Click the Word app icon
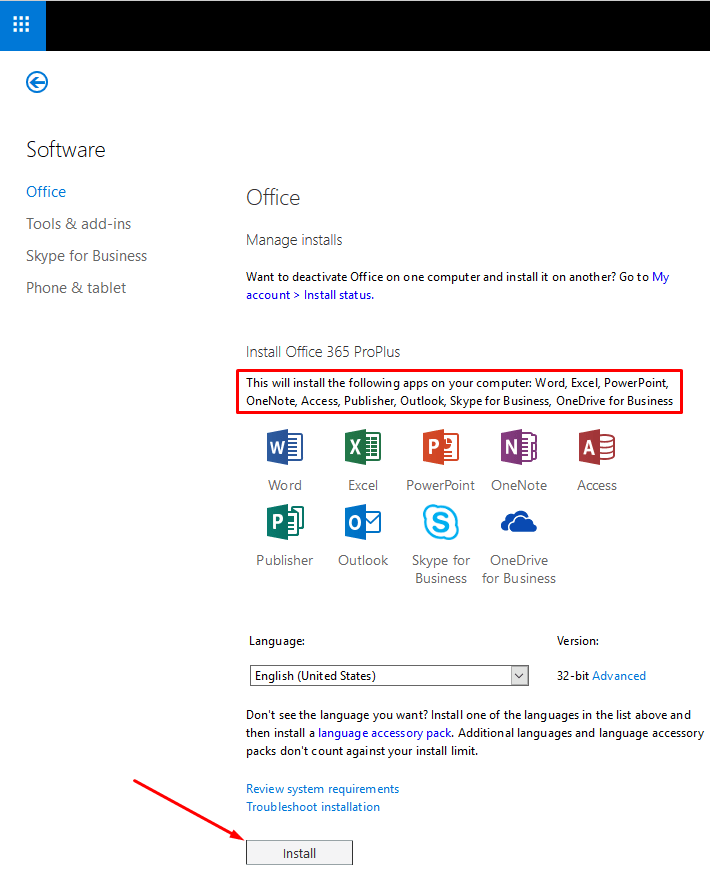Image resolution: width=710 pixels, height=873 pixels. [285, 447]
